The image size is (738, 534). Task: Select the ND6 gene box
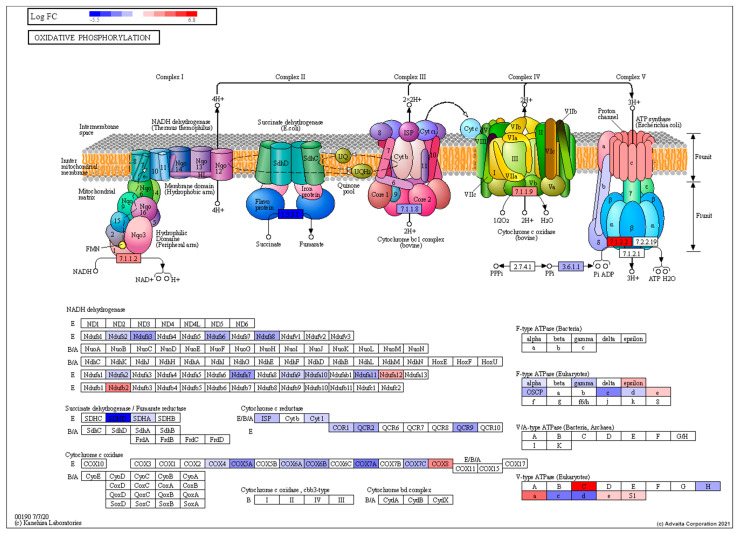coord(241,324)
